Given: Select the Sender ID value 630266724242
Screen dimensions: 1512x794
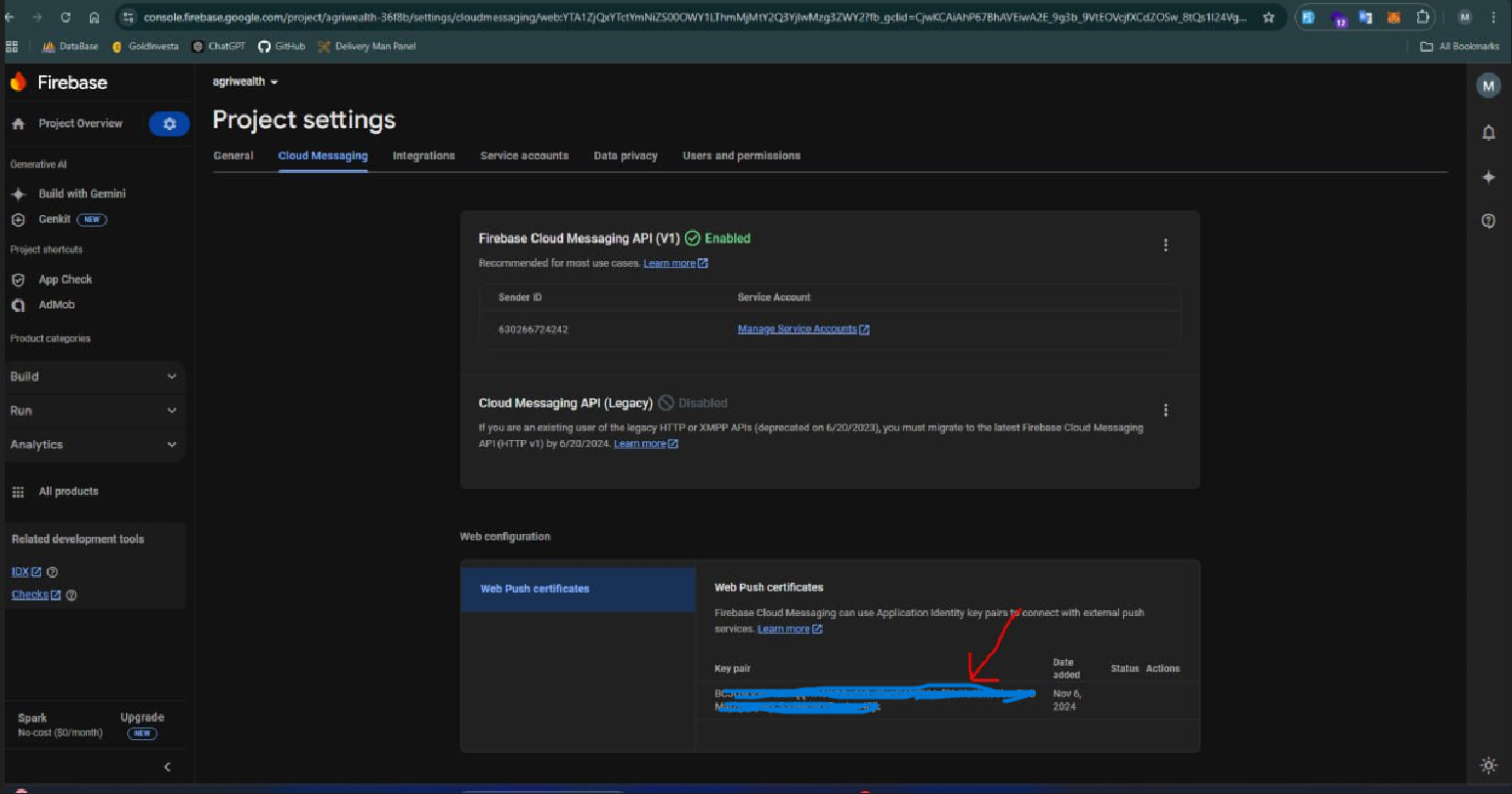Looking at the screenshot, I should pyautogui.click(x=533, y=330).
